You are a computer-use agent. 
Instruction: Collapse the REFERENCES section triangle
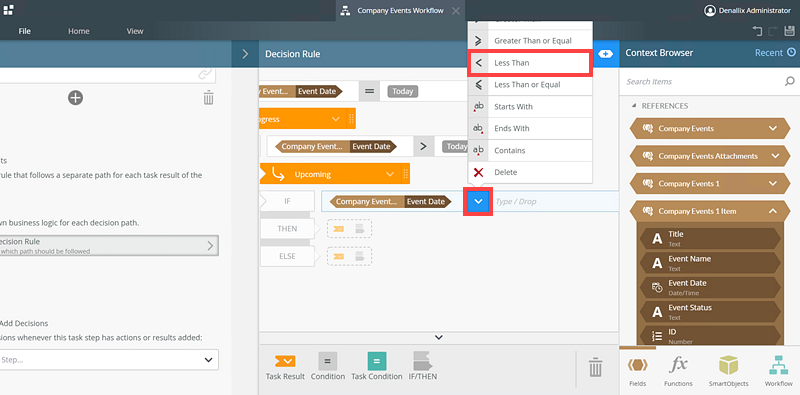634,106
